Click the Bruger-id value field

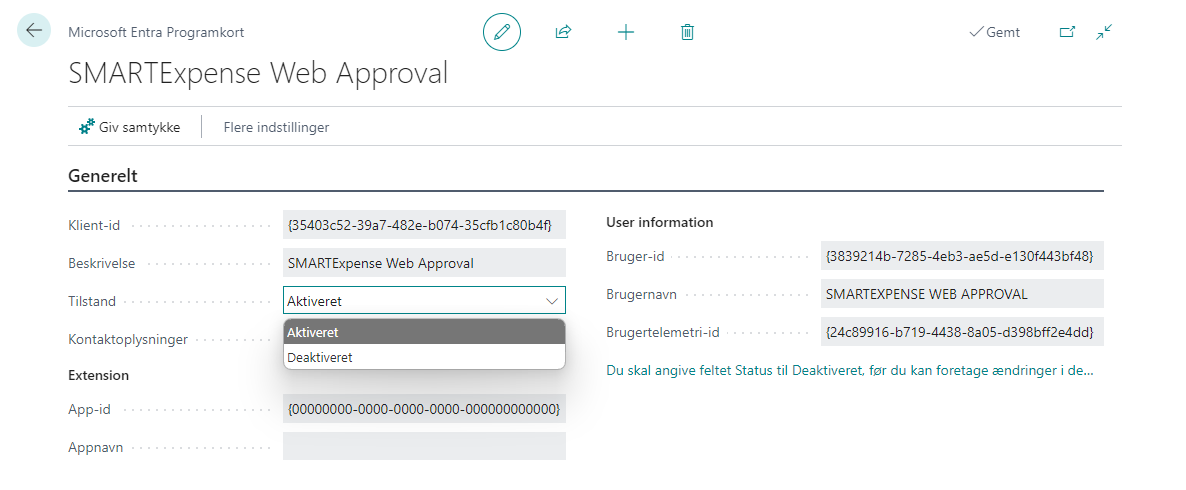click(x=961, y=256)
